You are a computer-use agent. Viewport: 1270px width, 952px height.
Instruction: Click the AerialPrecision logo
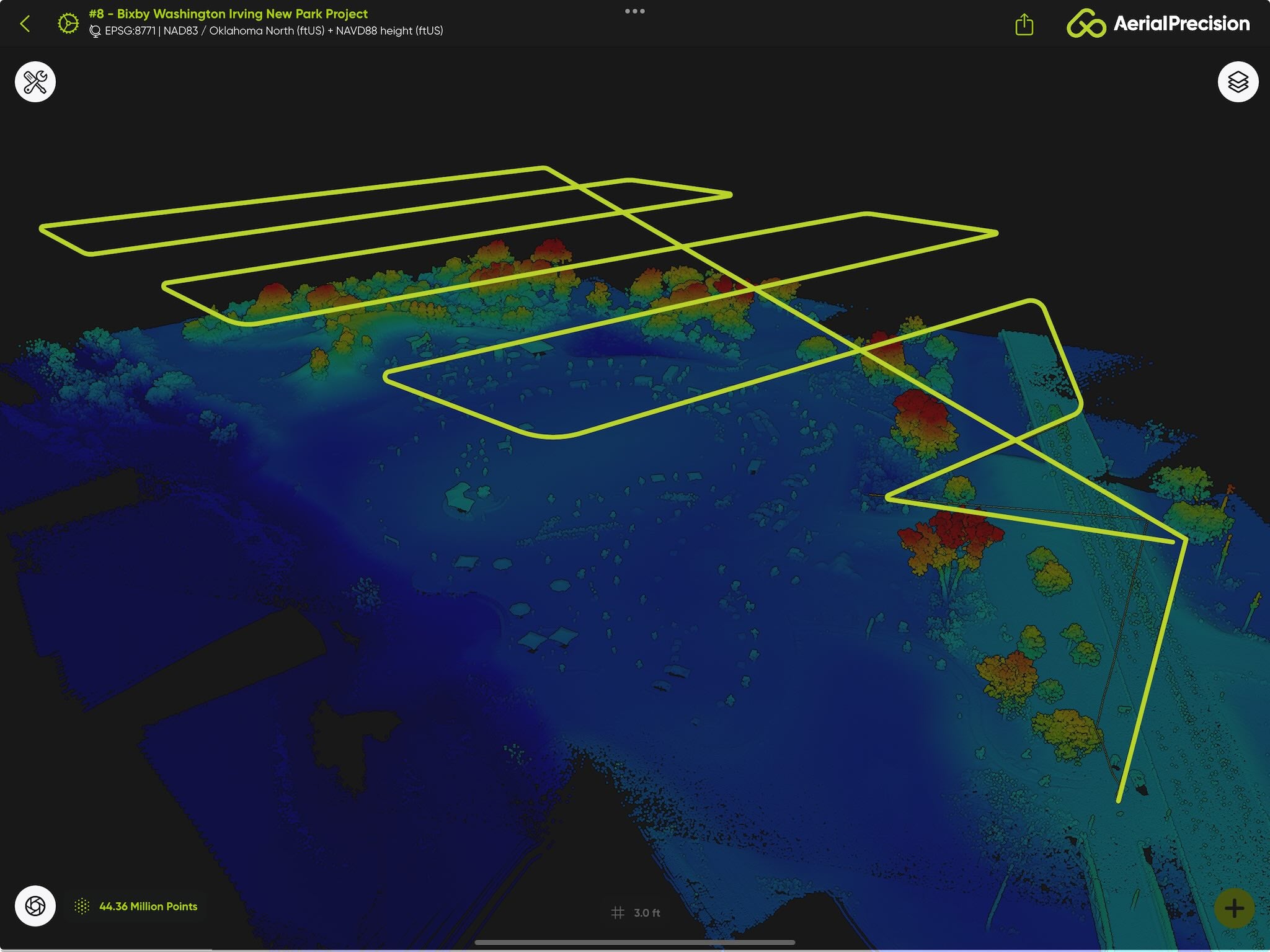(1158, 24)
